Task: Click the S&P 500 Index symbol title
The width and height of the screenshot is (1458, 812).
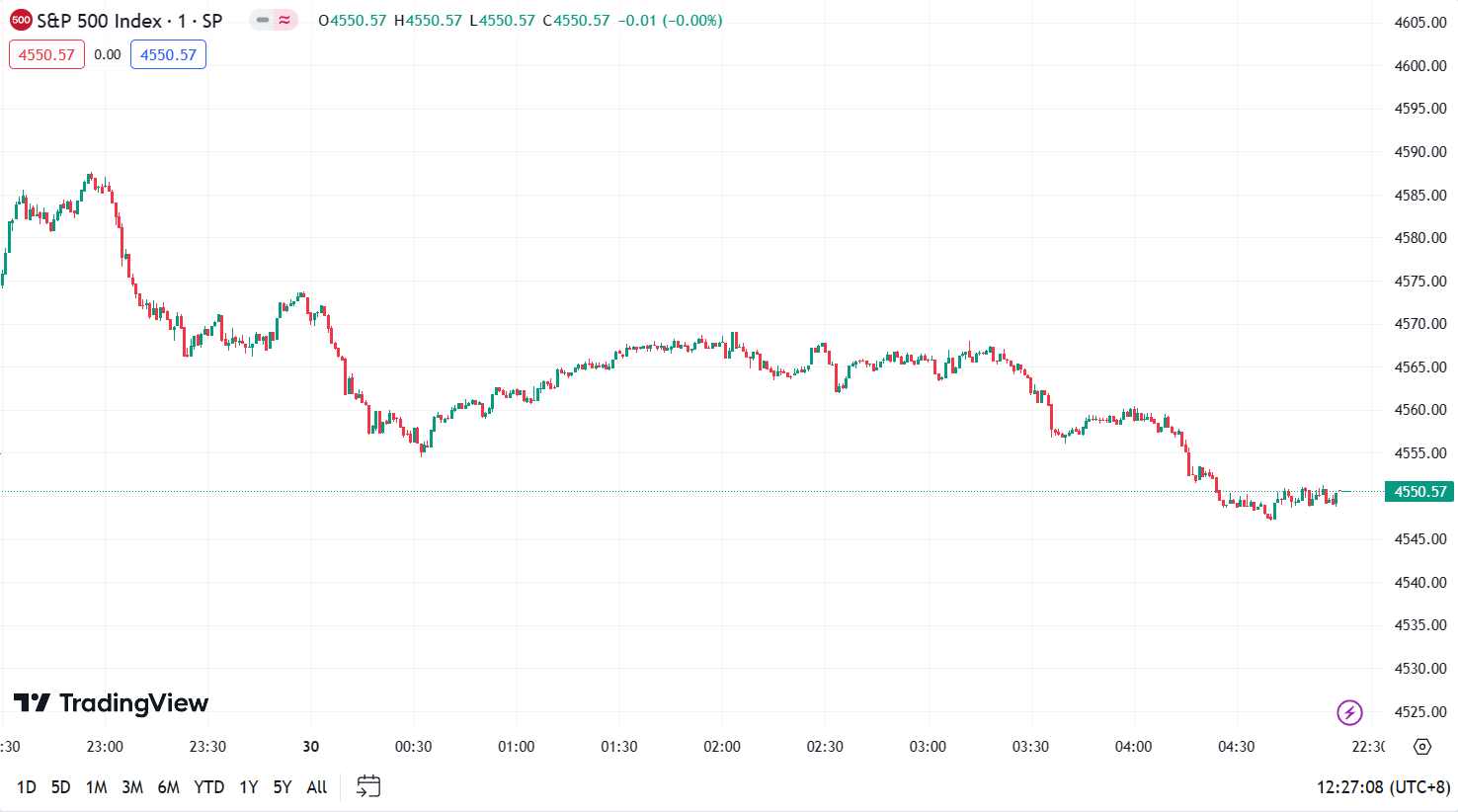Action: [99, 20]
